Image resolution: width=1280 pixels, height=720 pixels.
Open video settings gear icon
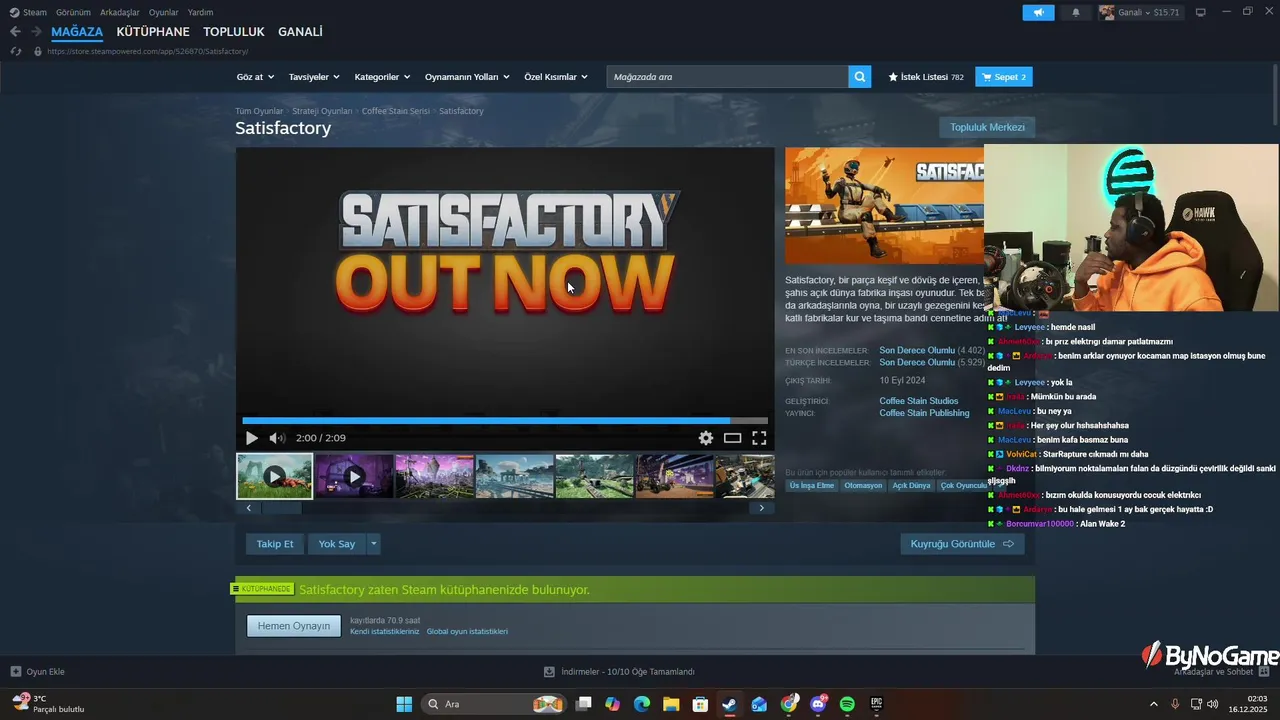tap(706, 438)
